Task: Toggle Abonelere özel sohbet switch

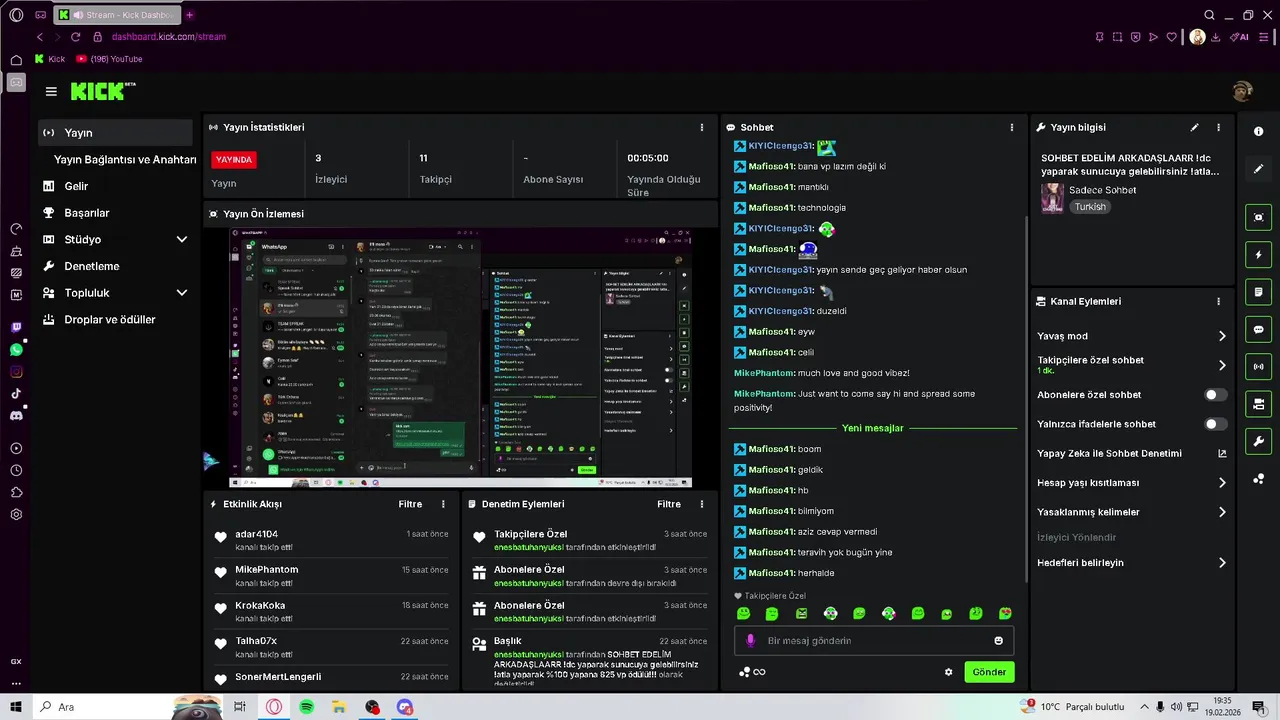Action: [x=1215, y=395]
